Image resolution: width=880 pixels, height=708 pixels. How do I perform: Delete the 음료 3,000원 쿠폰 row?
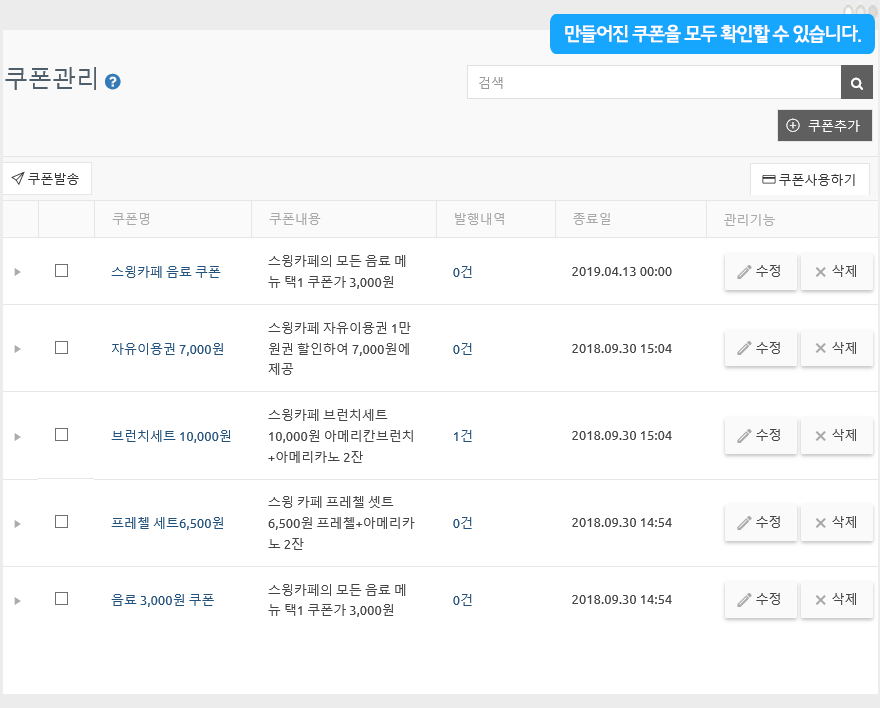[836, 600]
